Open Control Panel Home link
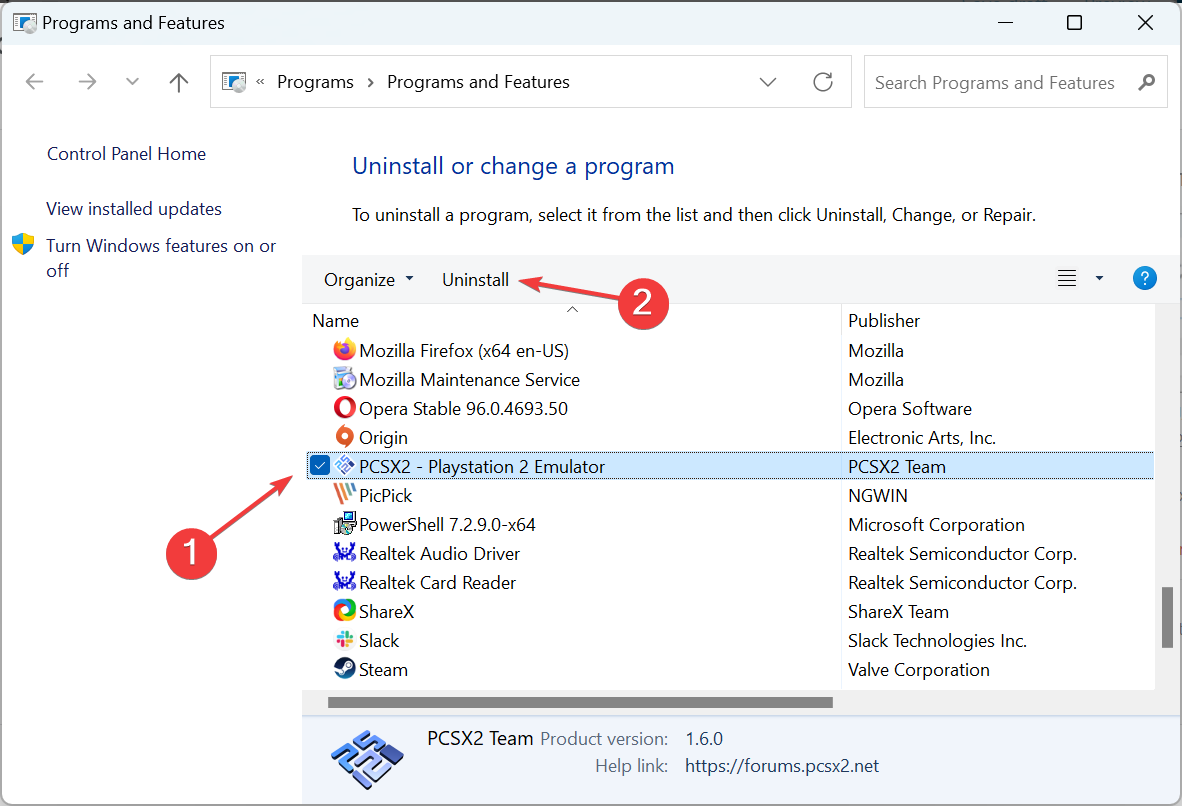This screenshot has width=1182, height=806. click(127, 154)
